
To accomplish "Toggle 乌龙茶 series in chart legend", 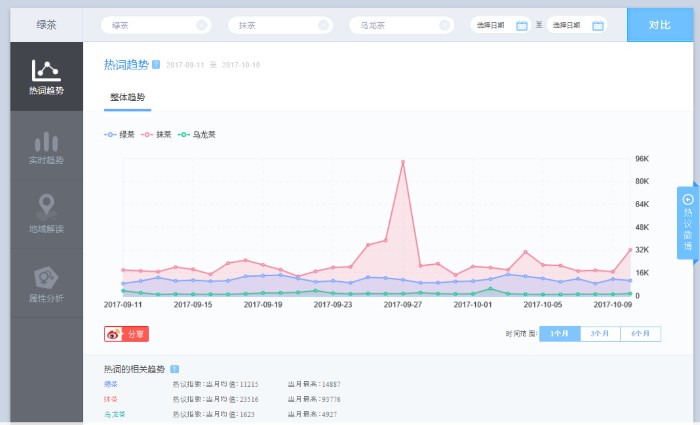I will (x=196, y=134).
